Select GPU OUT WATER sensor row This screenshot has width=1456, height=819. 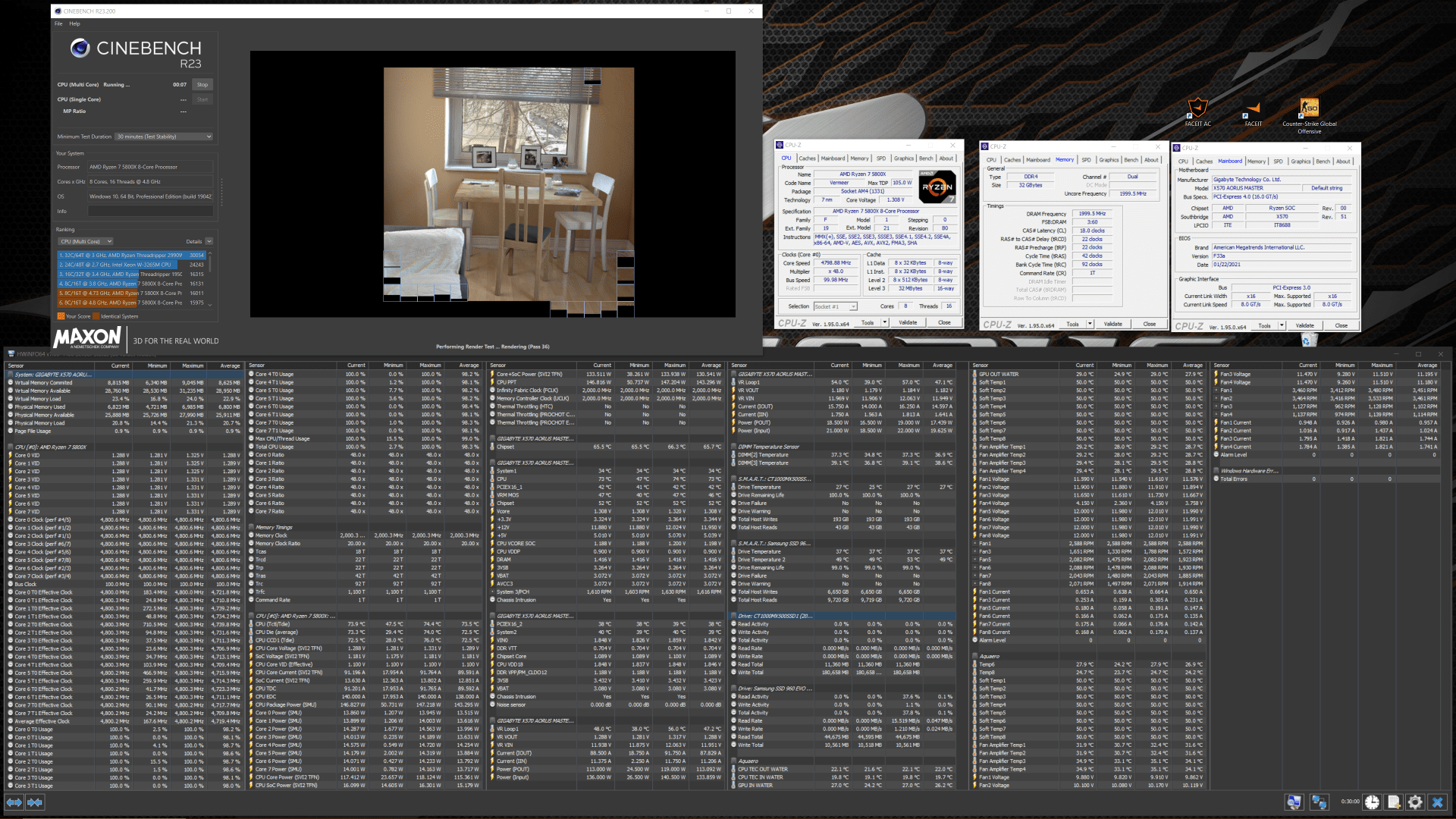(x=1088, y=375)
